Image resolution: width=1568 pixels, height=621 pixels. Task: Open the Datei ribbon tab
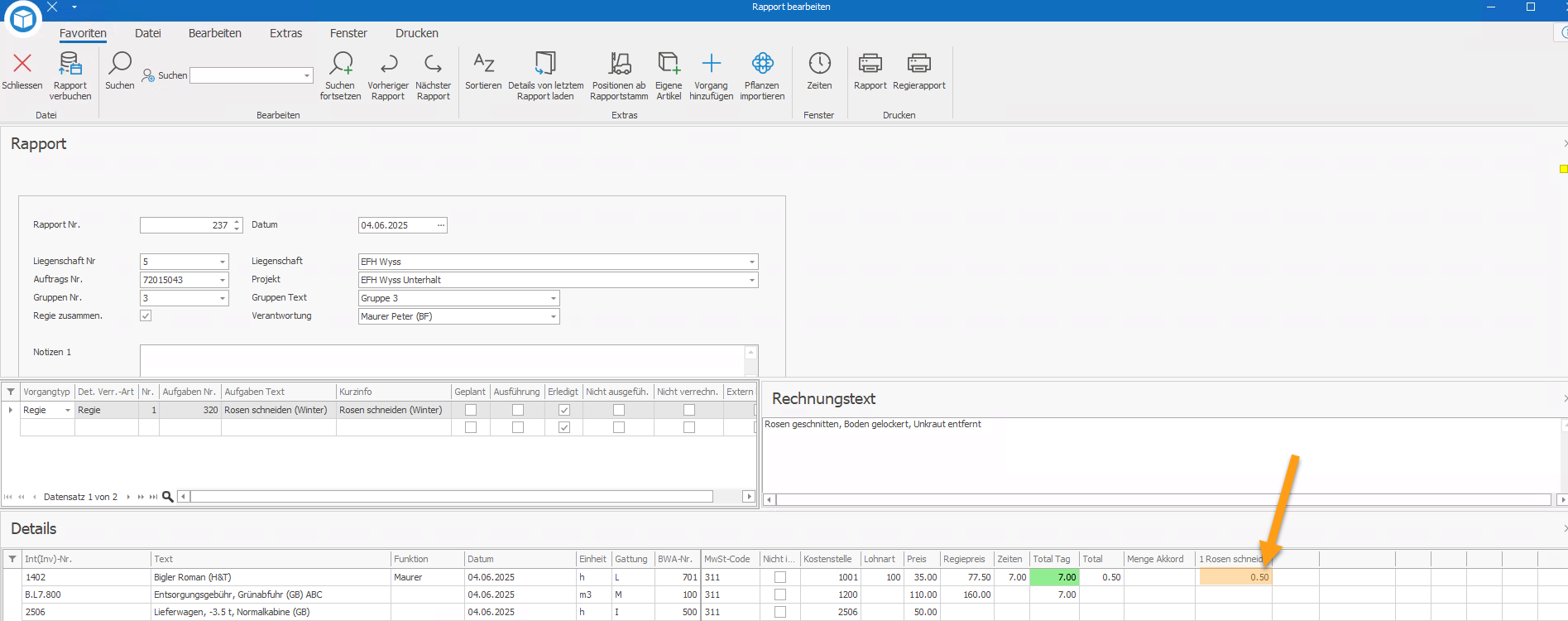[148, 33]
